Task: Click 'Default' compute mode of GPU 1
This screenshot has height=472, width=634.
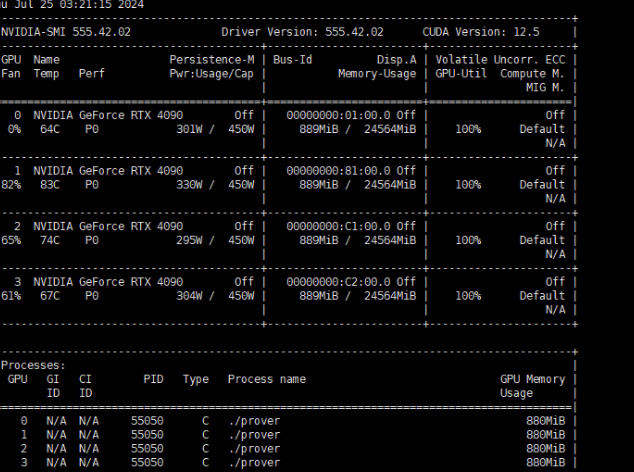Action: 542,185
